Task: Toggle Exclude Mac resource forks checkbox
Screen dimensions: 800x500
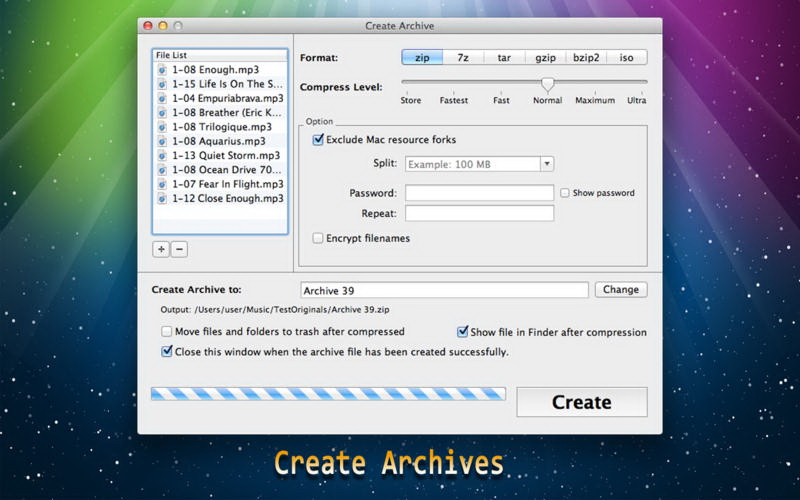Action: point(319,140)
